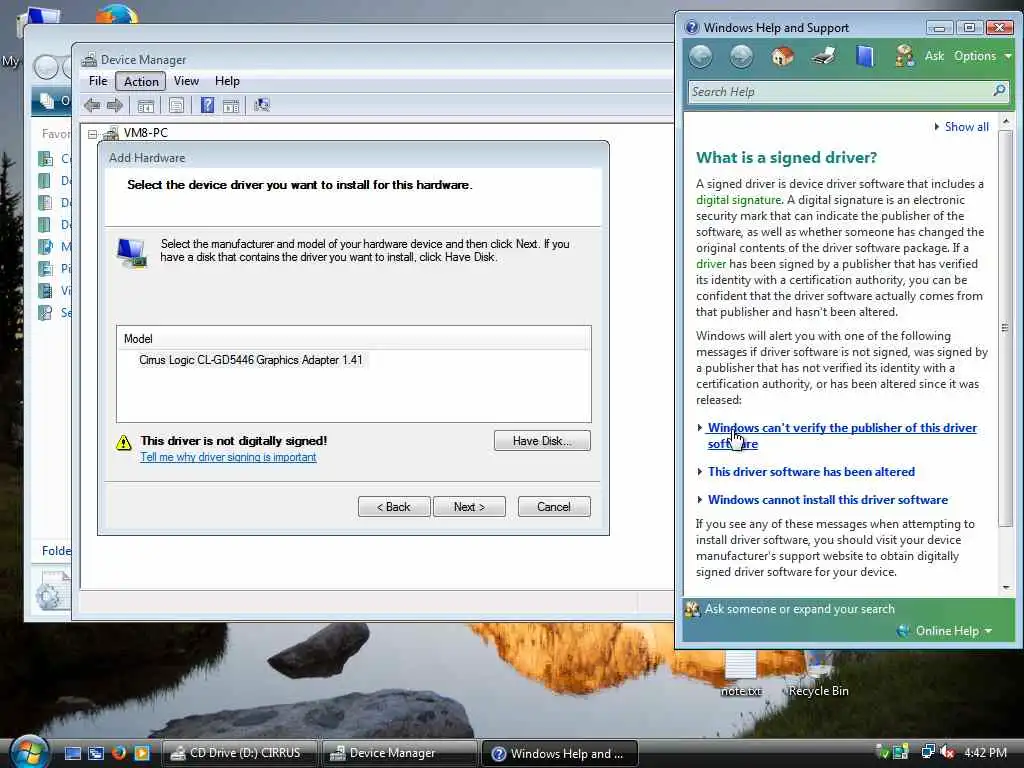This screenshot has width=1024, height=768.
Task: Select Cirrus Logic CL-GD5446 Graphics Adapter 1.41
Action: (251, 360)
